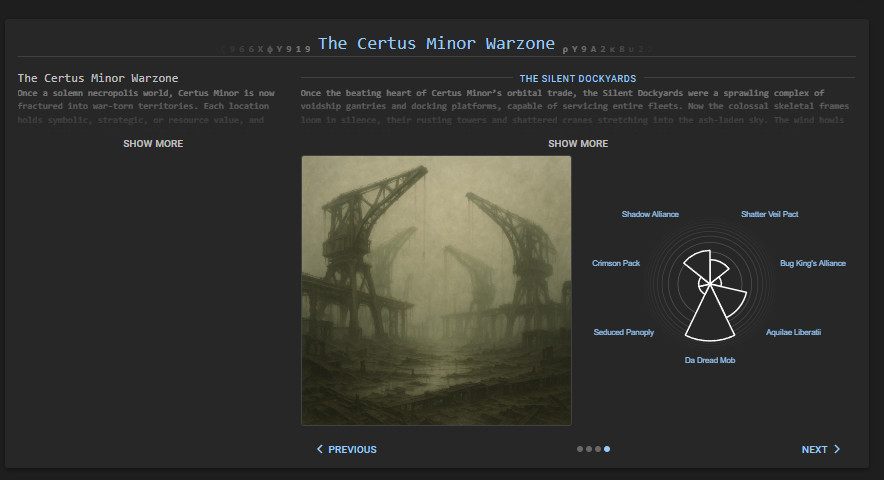
Task: Click the Shadow Alliance chart label
Action: 650,214
